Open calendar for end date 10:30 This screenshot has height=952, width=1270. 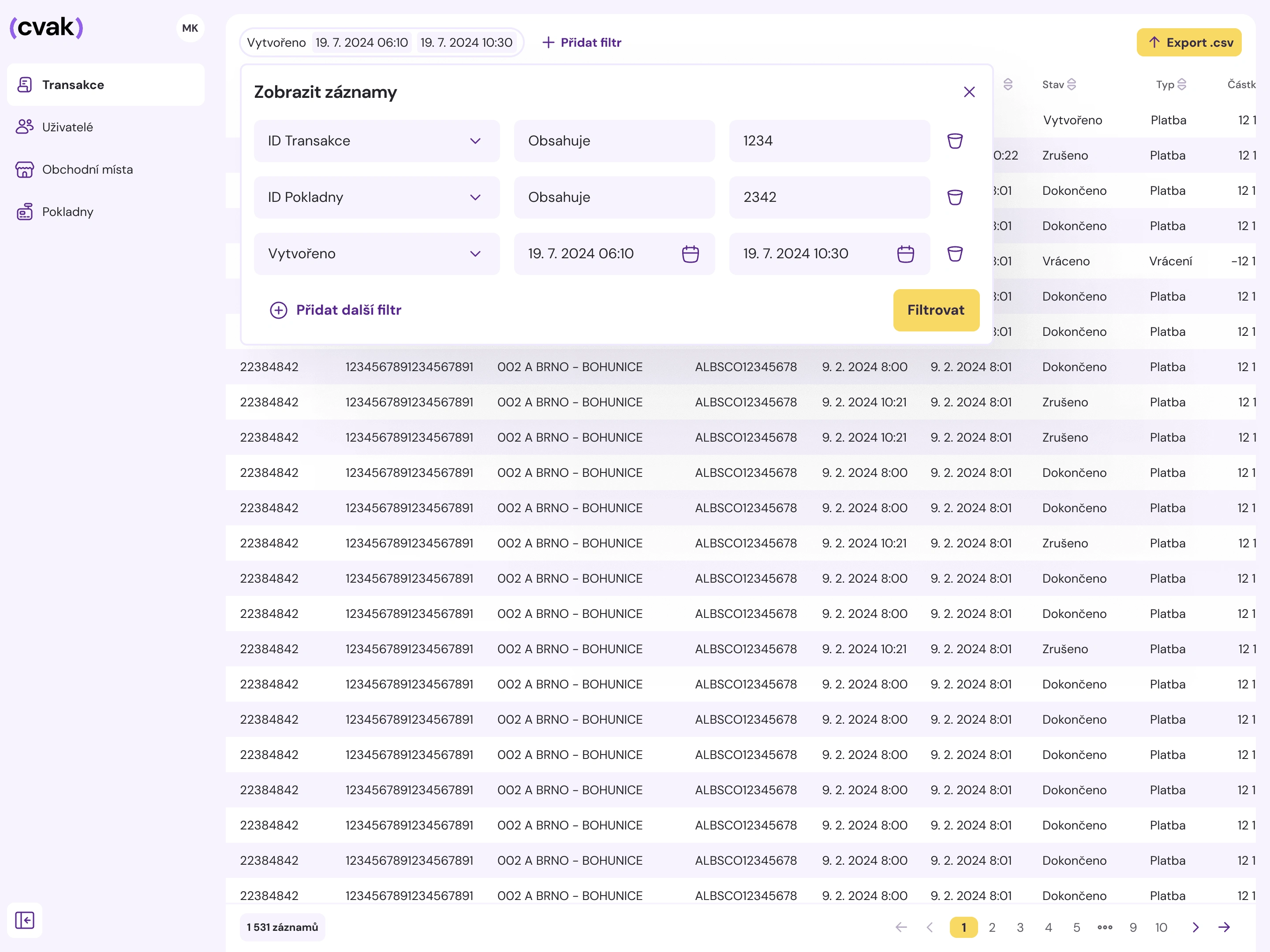click(905, 253)
